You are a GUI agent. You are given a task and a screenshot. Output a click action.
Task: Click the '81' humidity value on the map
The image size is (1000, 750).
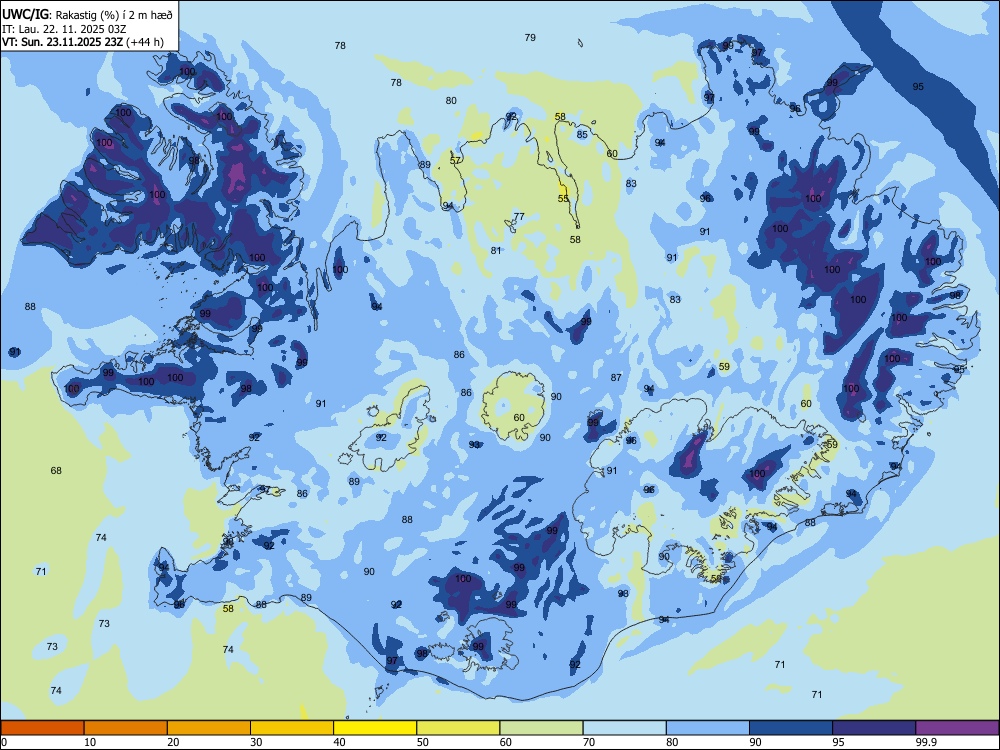point(496,251)
